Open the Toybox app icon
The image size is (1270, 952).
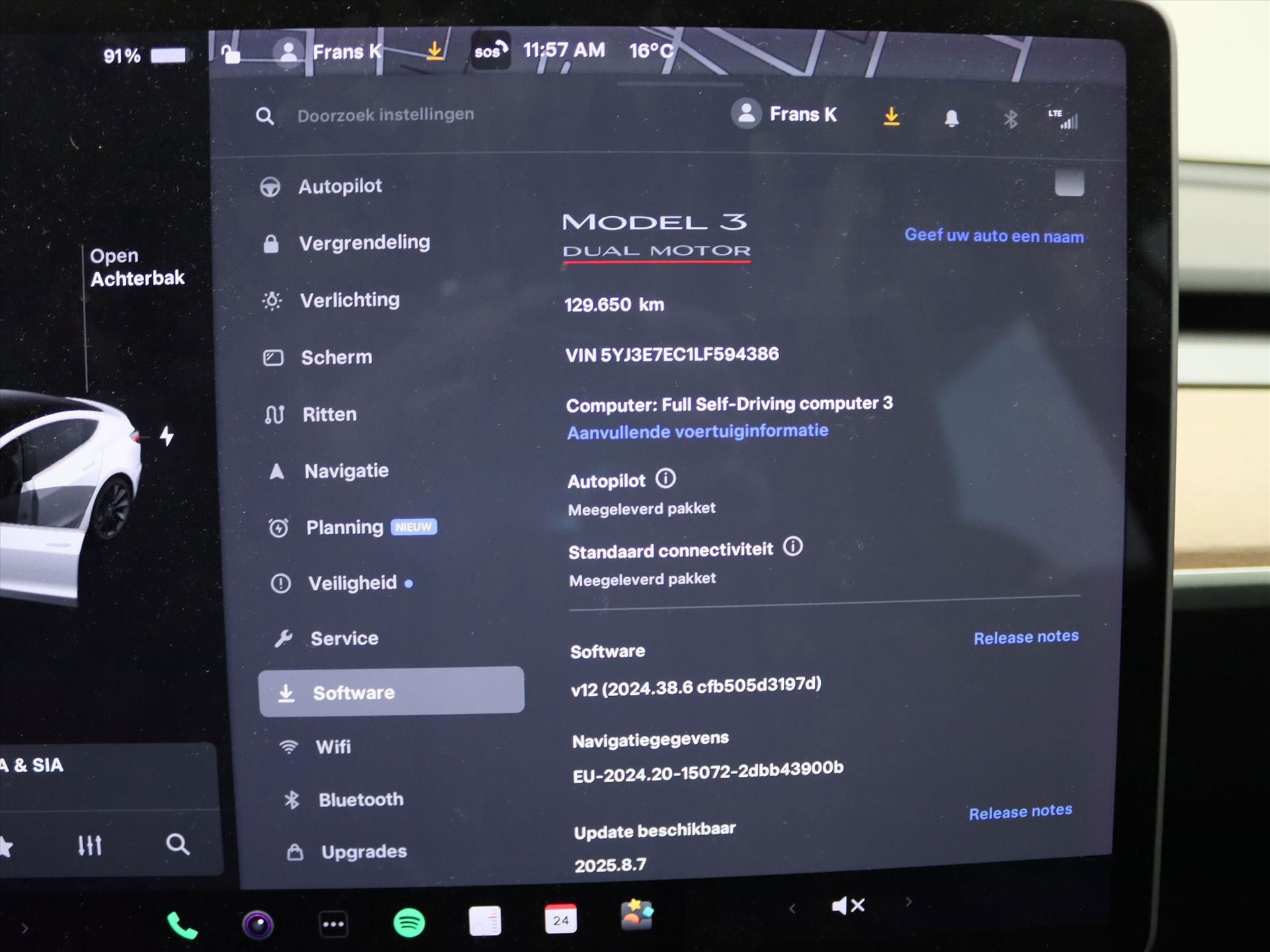point(636,915)
